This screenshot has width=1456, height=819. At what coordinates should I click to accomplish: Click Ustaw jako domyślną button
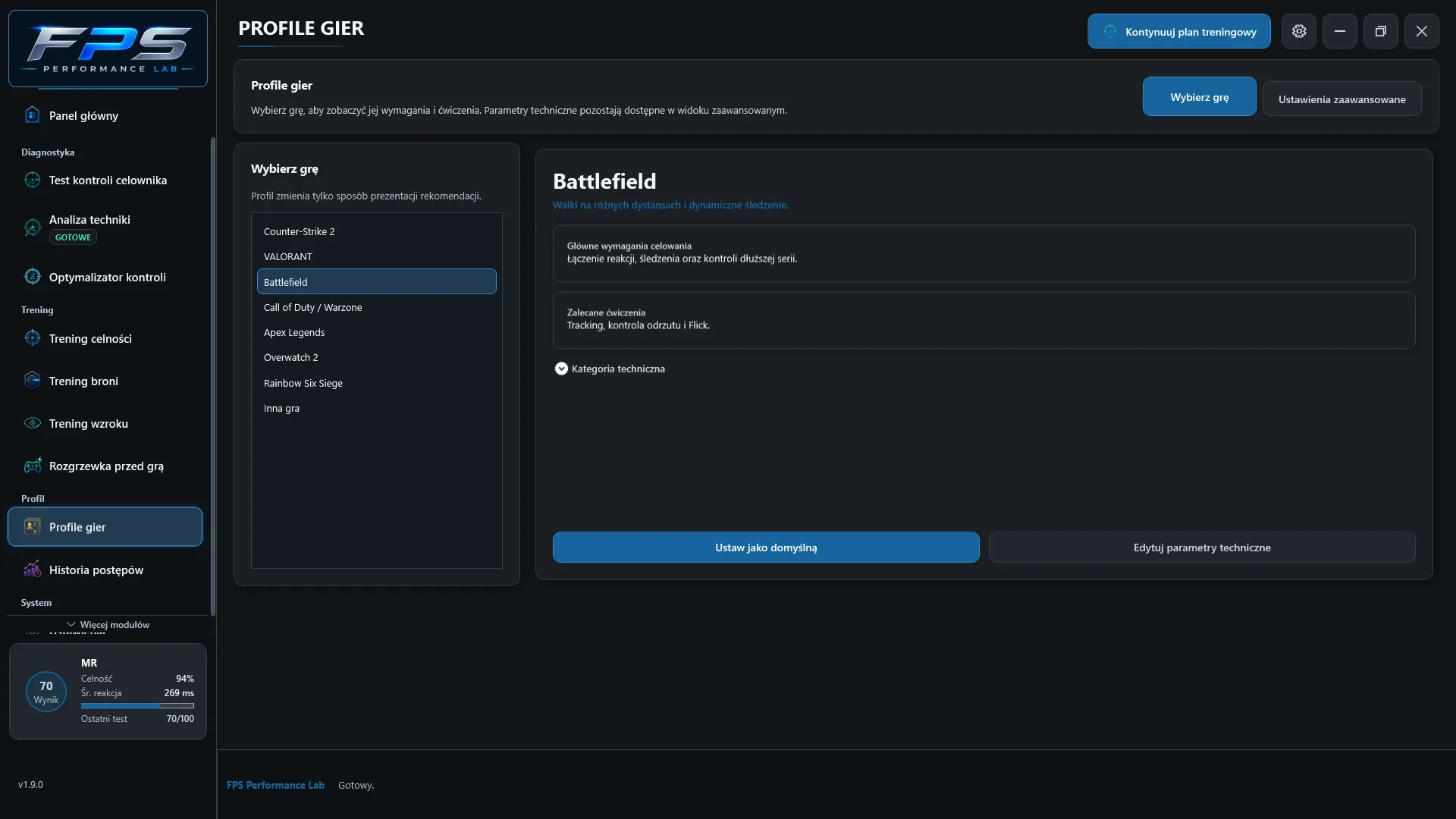click(766, 547)
